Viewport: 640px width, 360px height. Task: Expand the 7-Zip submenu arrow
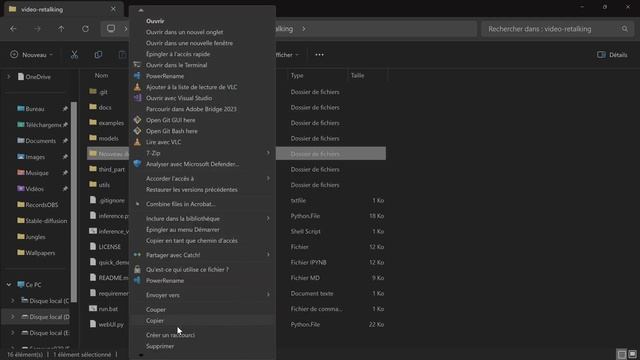[x=268, y=153]
